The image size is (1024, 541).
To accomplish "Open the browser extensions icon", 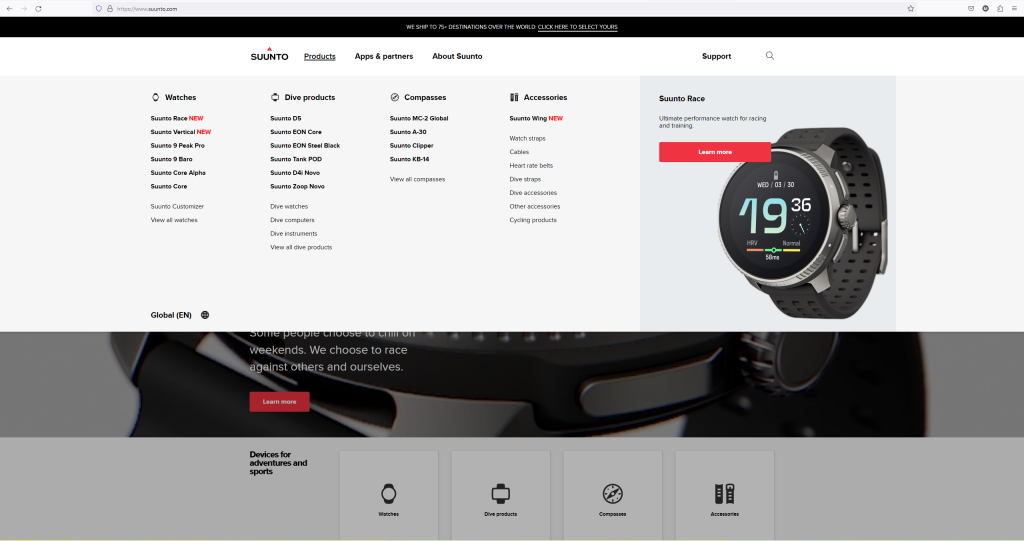I will tap(1000, 8).
